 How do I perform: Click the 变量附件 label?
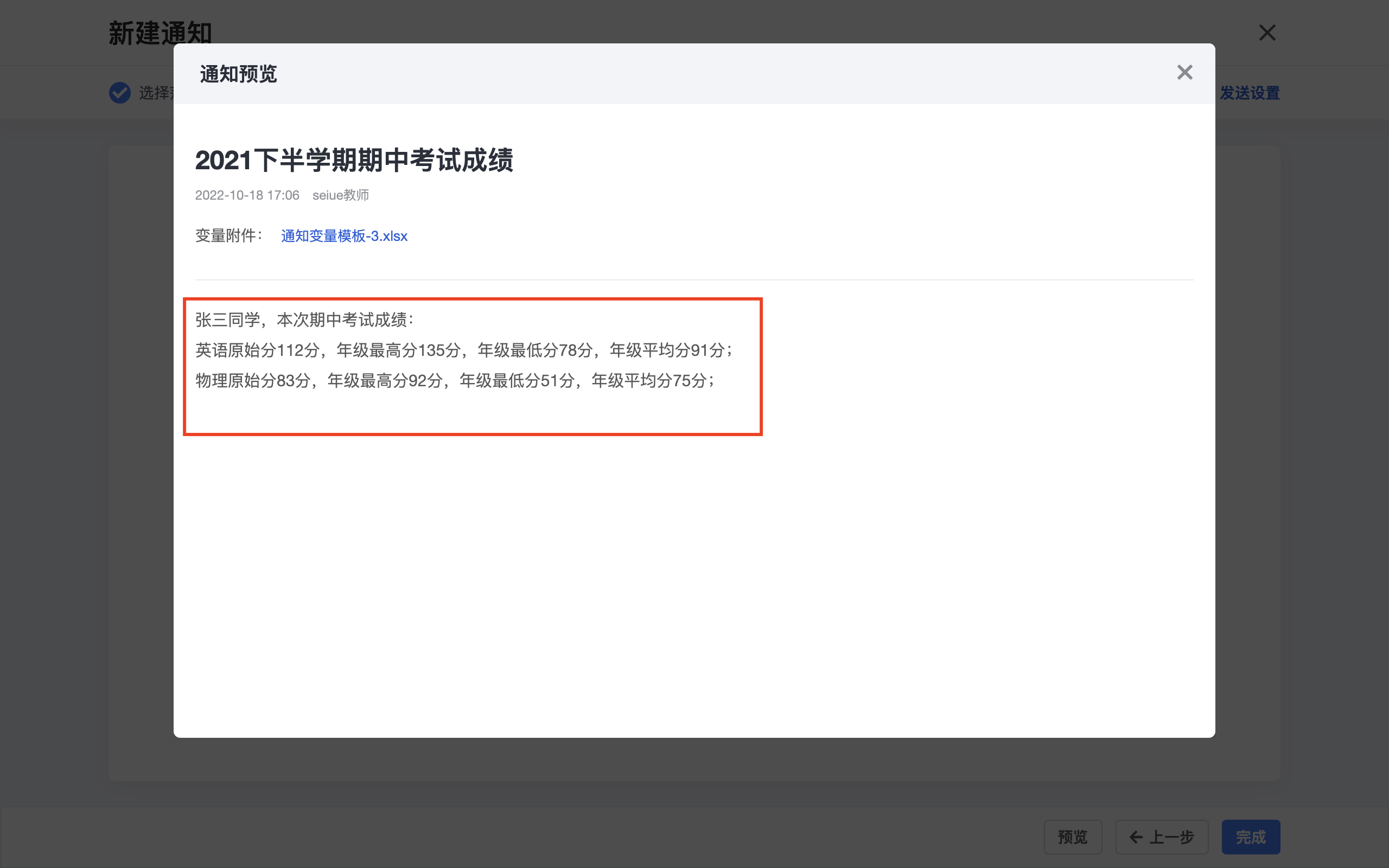(228, 236)
